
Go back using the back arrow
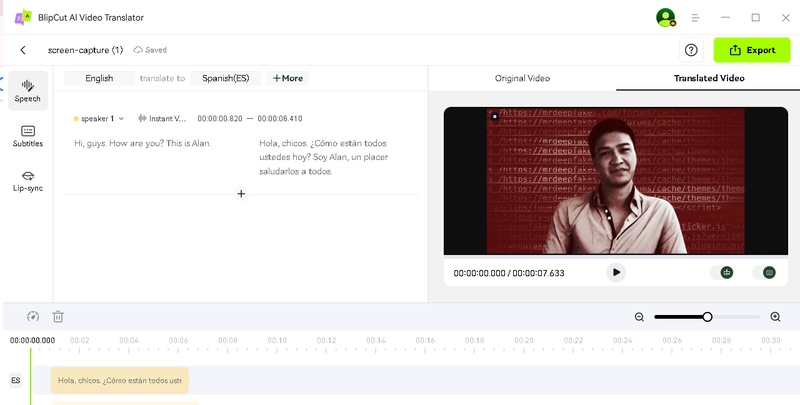coord(23,50)
